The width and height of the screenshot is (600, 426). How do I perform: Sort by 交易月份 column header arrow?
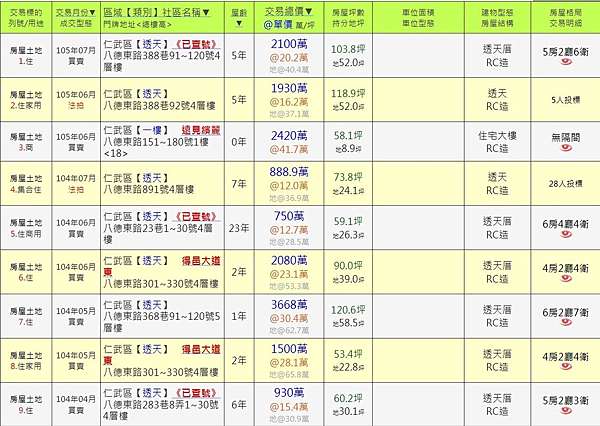(92, 13)
